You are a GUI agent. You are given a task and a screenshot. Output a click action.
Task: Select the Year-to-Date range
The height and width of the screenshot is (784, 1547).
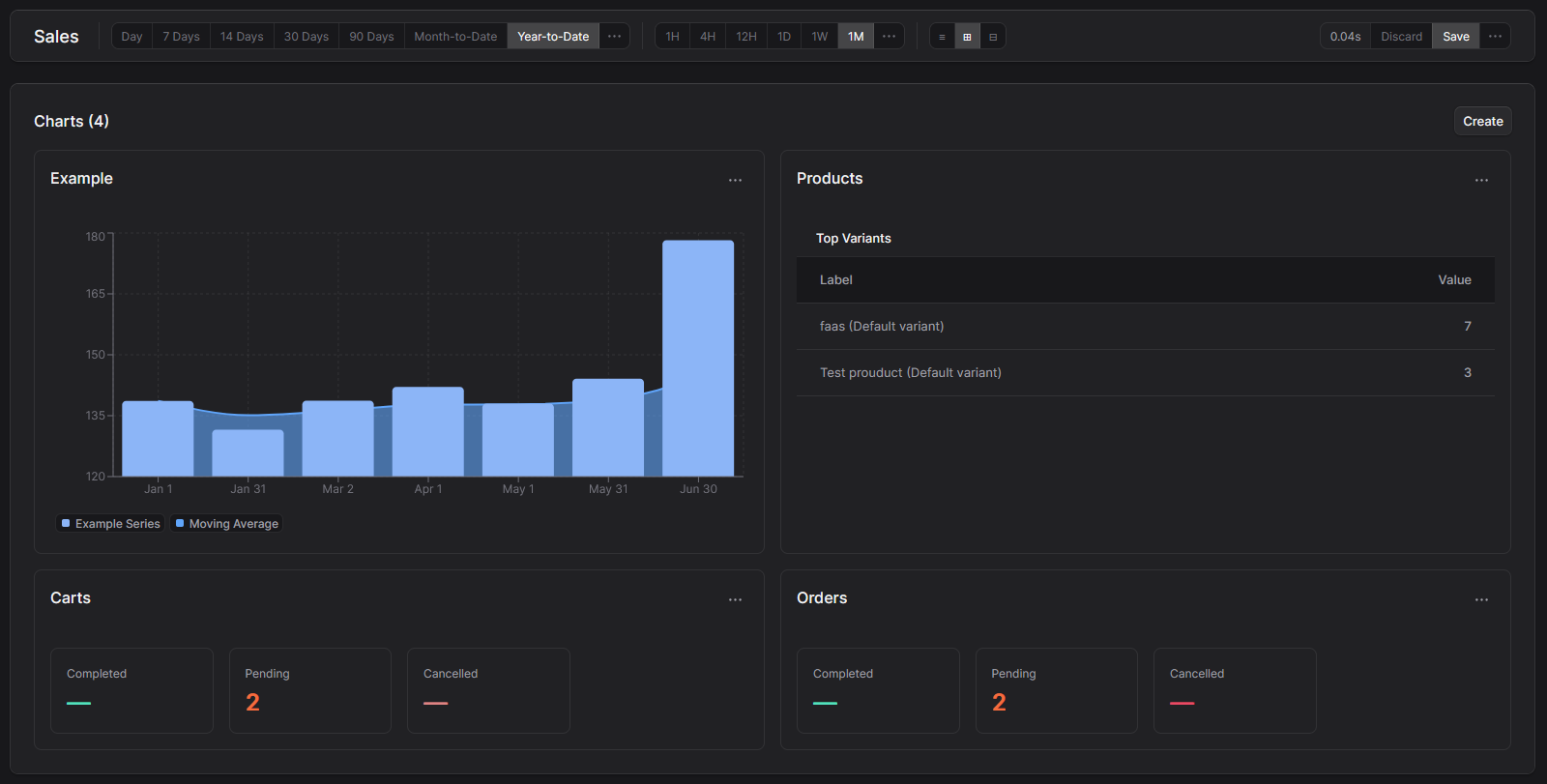[553, 37]
